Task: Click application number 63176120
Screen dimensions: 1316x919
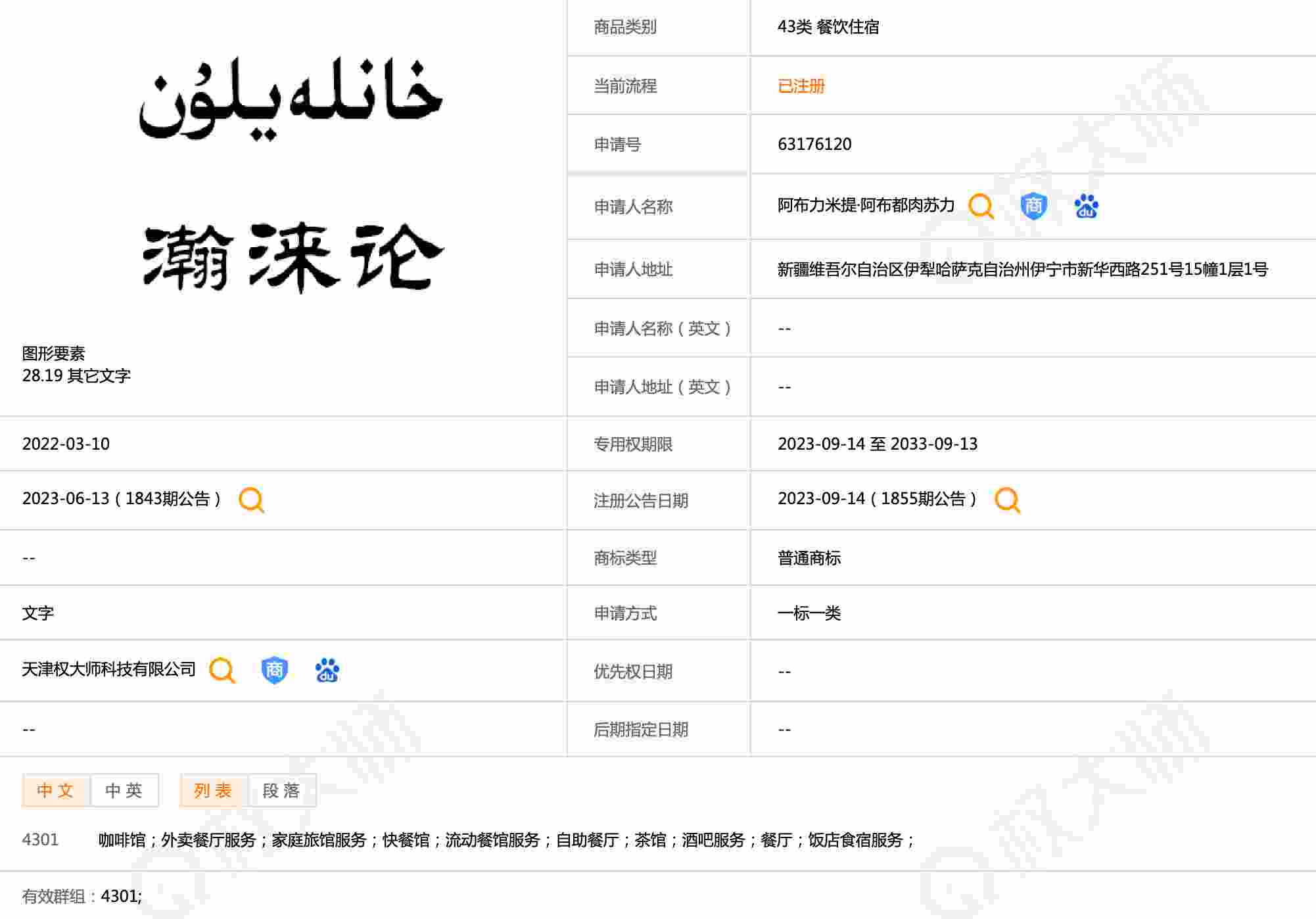Action: point(814,145)
